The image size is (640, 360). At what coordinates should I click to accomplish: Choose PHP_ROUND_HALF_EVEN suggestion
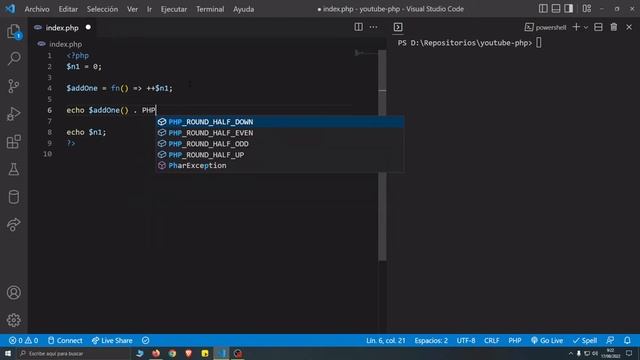(280, 133)
